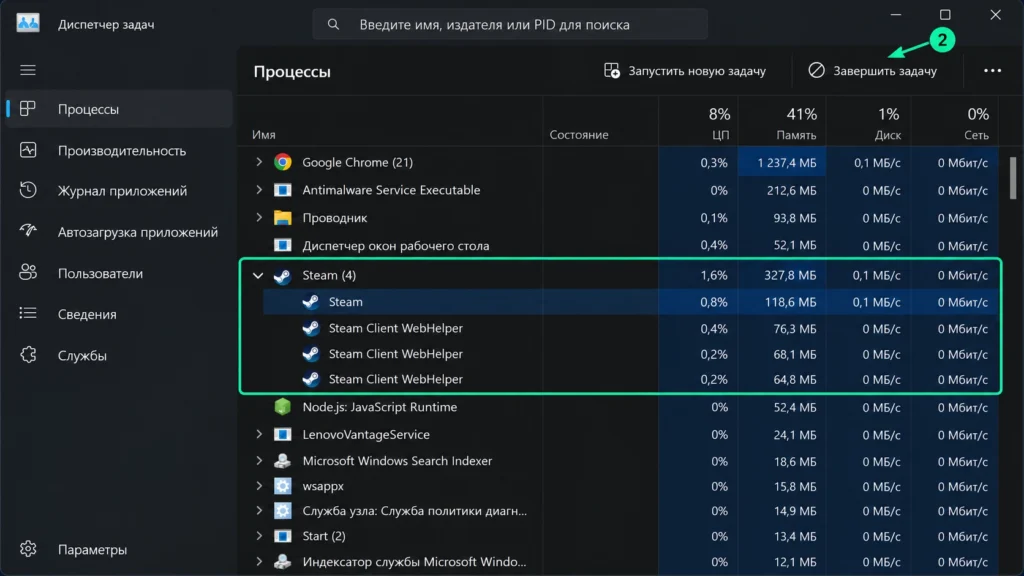Viewport: 1024px width, 576px height.
Task: Click the process search input field
Action: [510, 24]
